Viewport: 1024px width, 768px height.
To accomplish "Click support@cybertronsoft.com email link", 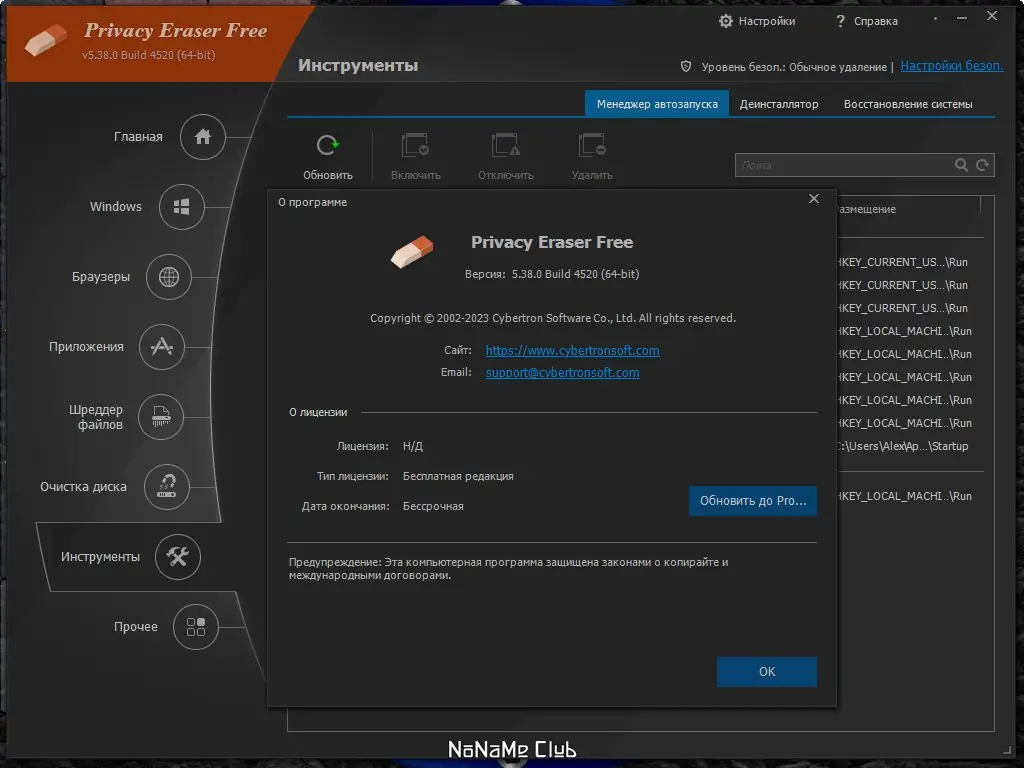I will [562, 373].
